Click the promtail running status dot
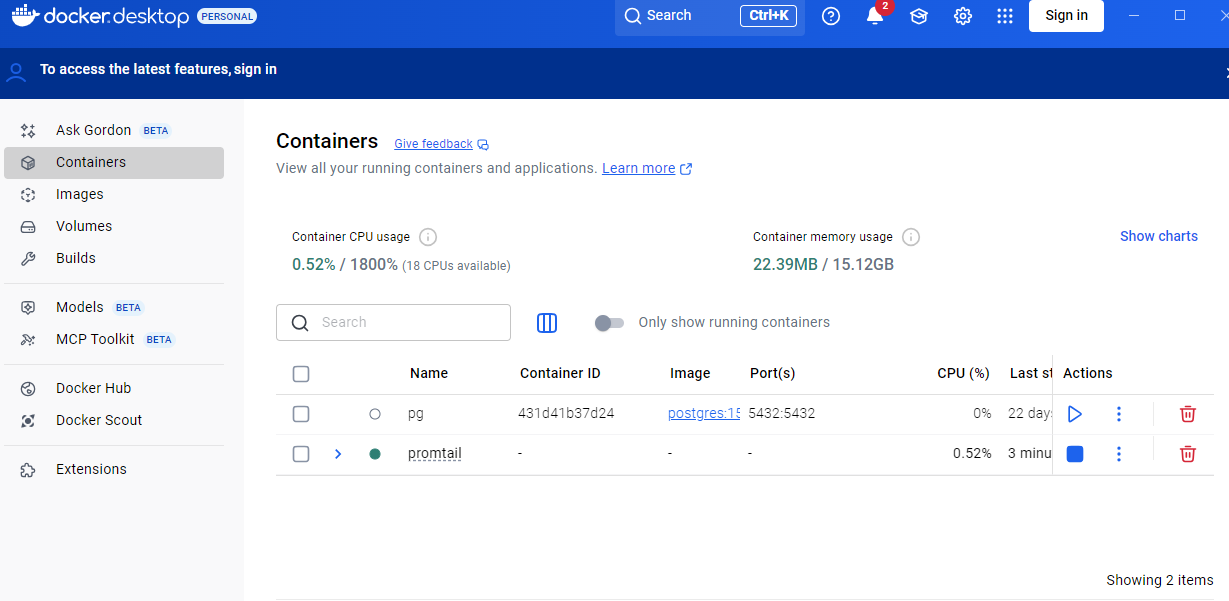This screenshot has height=601, width=1229. (375, 454)
